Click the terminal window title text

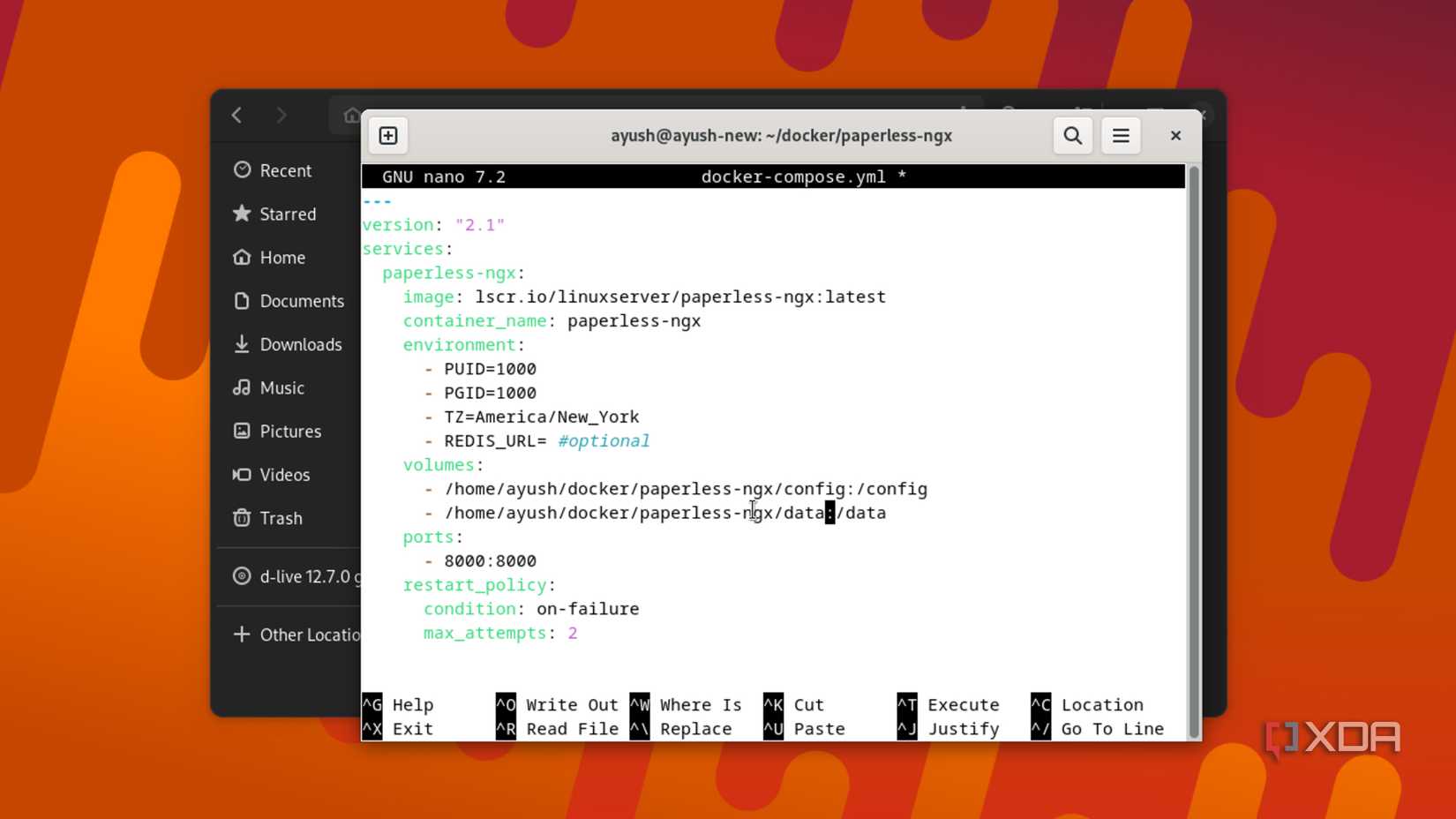pos(781,136)
